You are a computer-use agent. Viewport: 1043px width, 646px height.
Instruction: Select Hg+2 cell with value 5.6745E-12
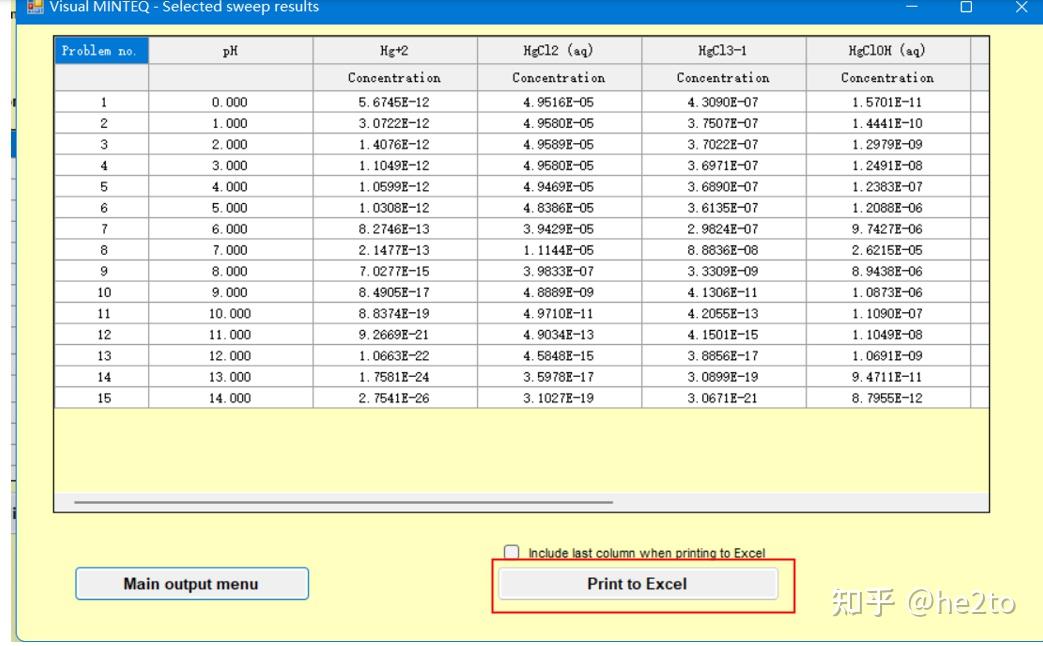coord(394,102)
